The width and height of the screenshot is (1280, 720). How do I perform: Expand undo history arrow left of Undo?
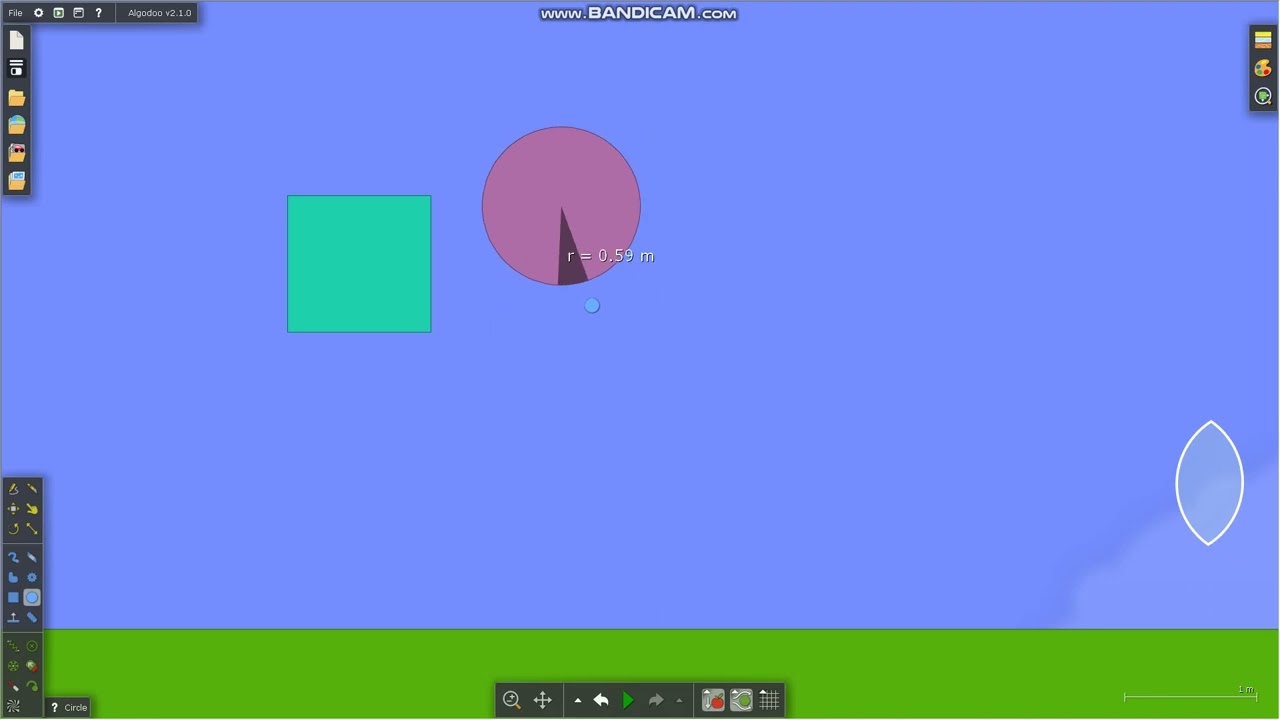pyautogui.click(x=578, y=701)
